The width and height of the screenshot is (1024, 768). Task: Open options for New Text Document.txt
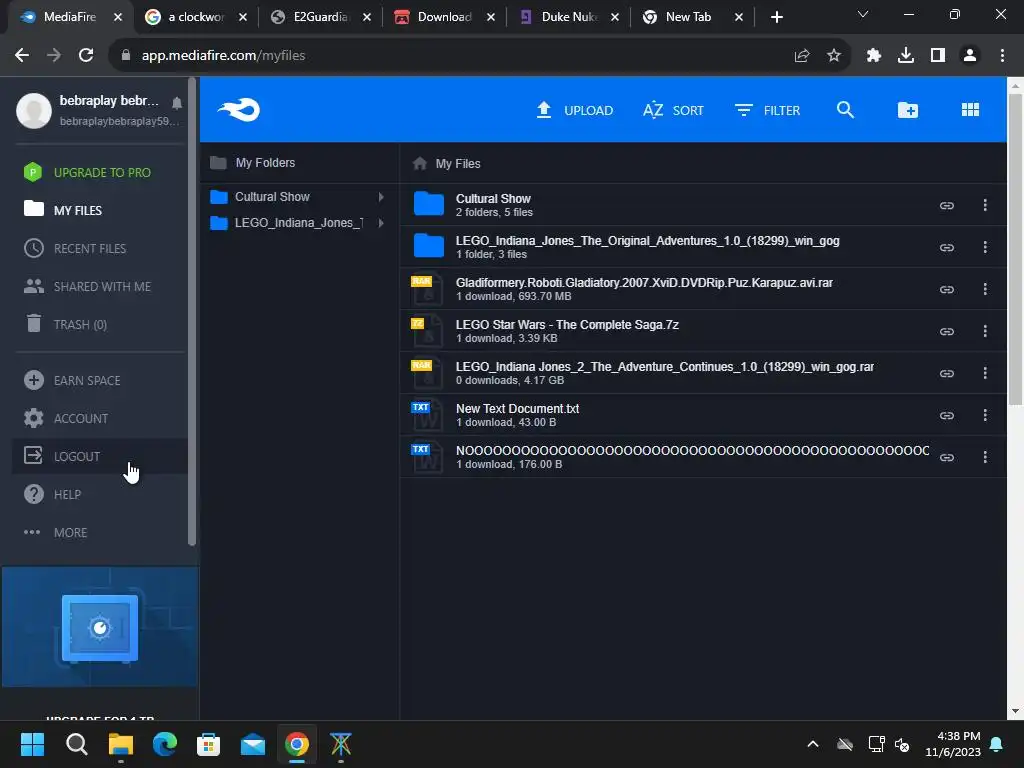(x=985, y=415)
